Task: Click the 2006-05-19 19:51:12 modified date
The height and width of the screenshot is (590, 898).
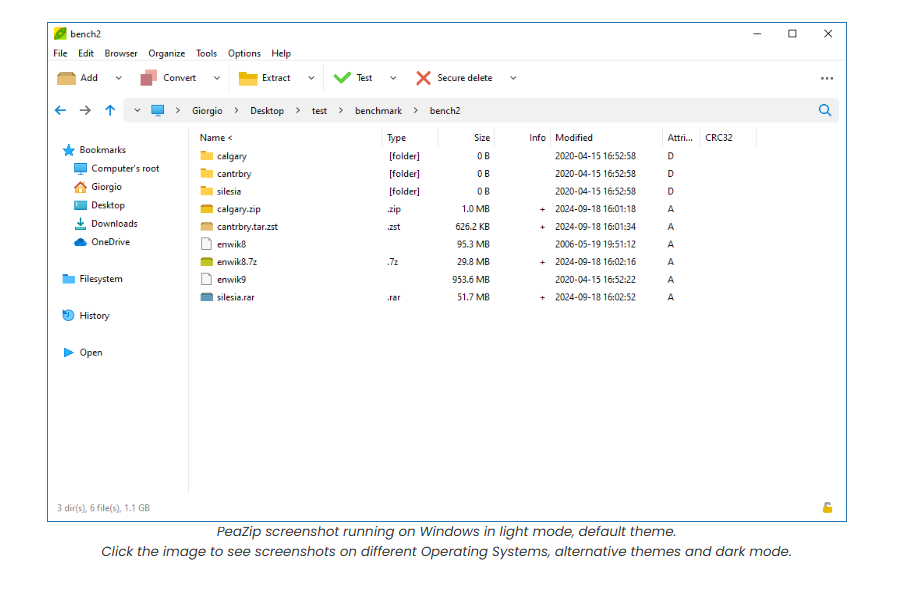Action: (x=595, y=245)
